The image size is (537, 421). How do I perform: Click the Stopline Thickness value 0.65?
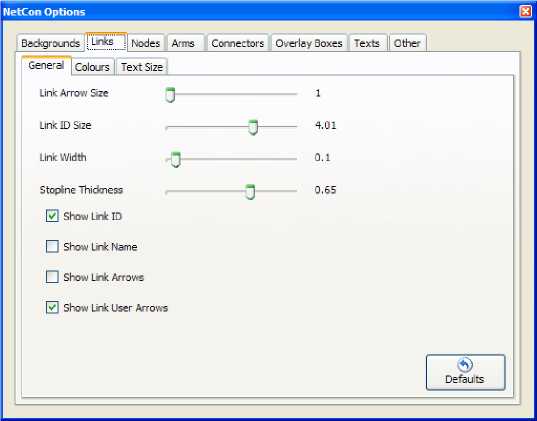(x=325, y=190)
